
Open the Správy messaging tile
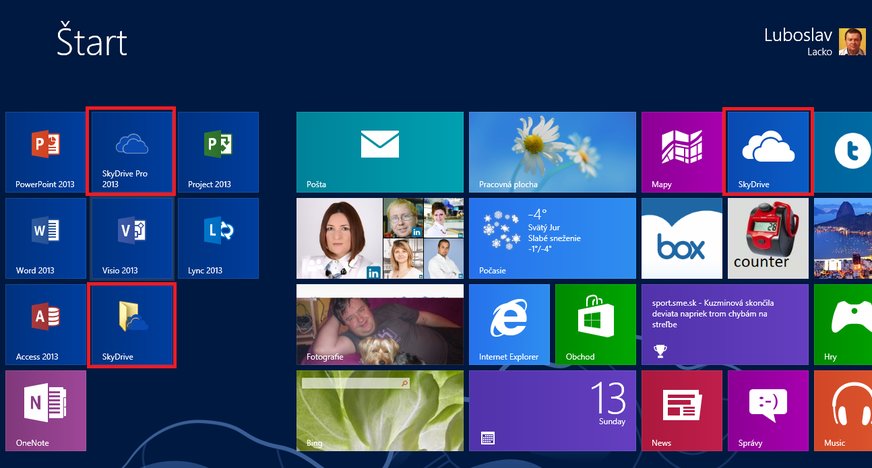point(767,410)
